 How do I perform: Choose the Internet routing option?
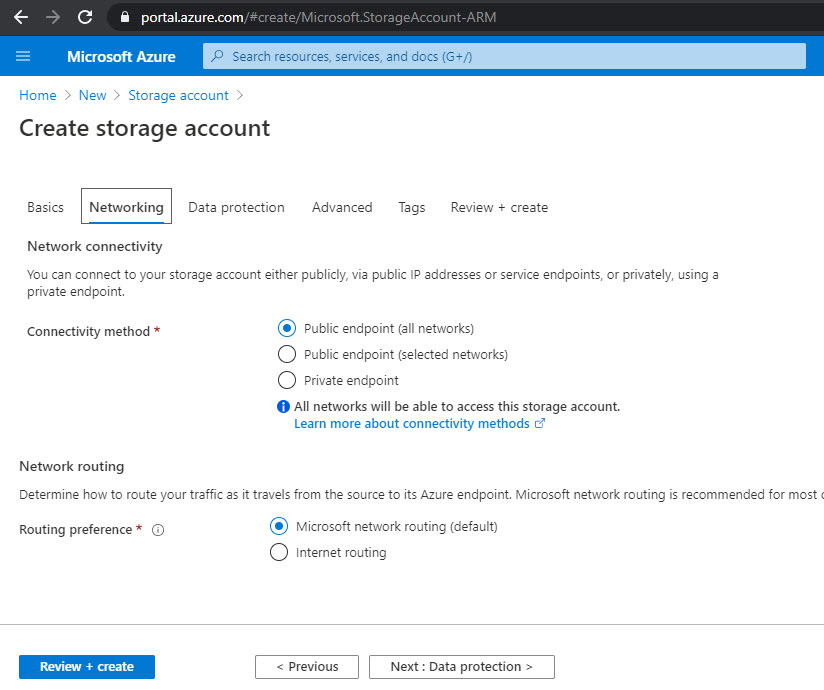point(279,552)
